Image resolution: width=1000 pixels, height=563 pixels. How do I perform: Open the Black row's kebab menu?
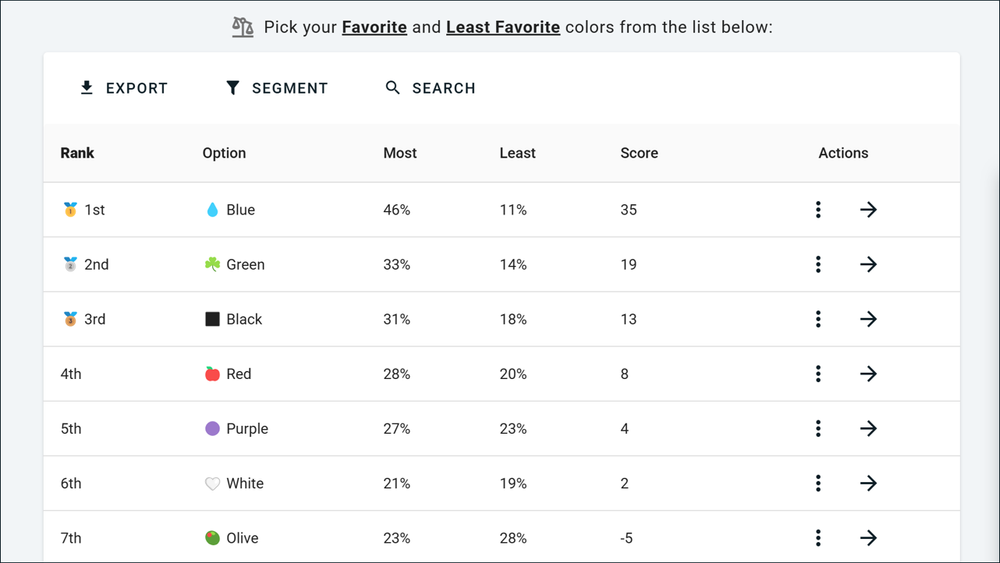[x=818, y=319]
